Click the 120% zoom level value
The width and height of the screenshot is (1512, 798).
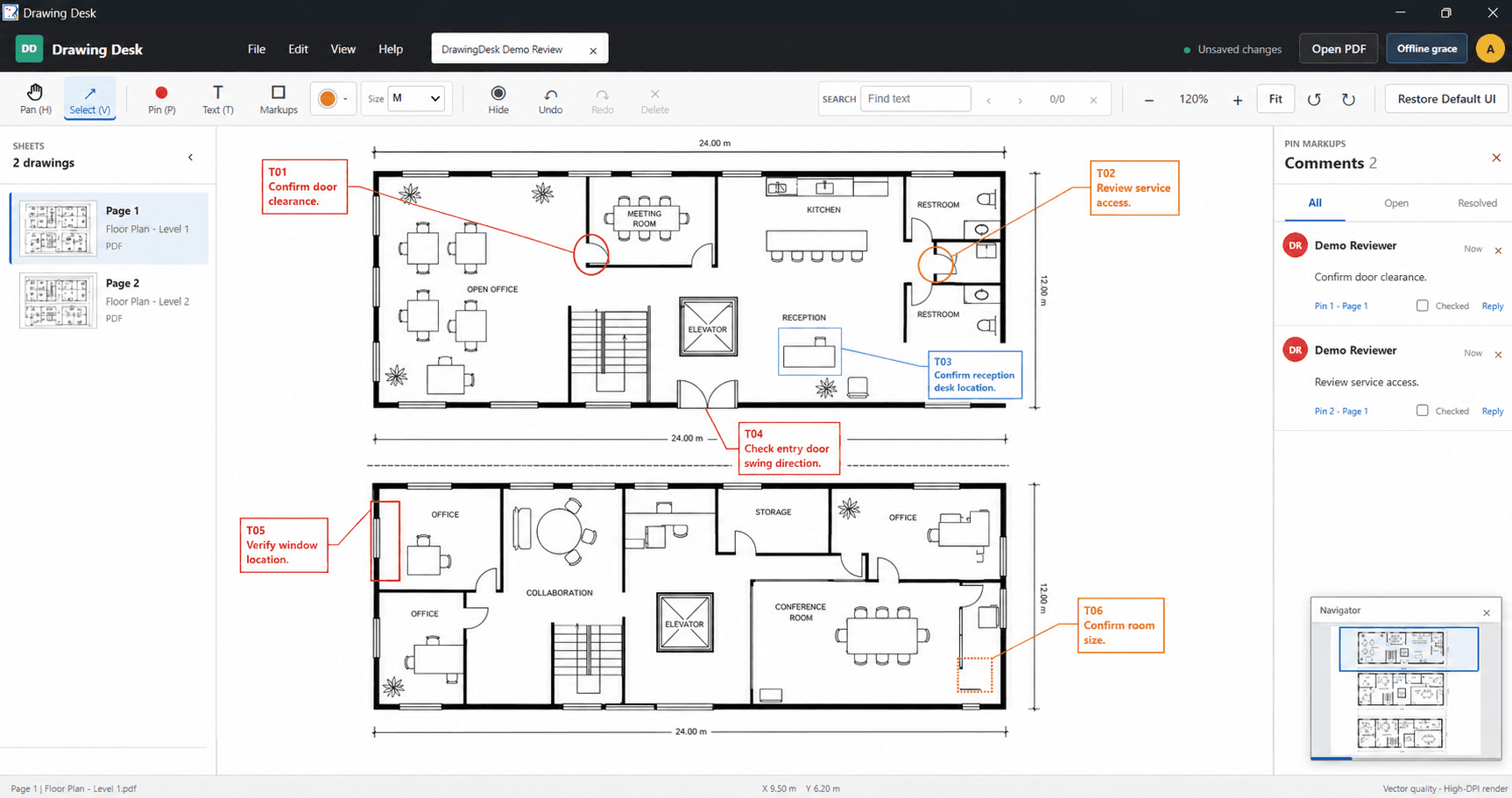(x=1193, y=100)
